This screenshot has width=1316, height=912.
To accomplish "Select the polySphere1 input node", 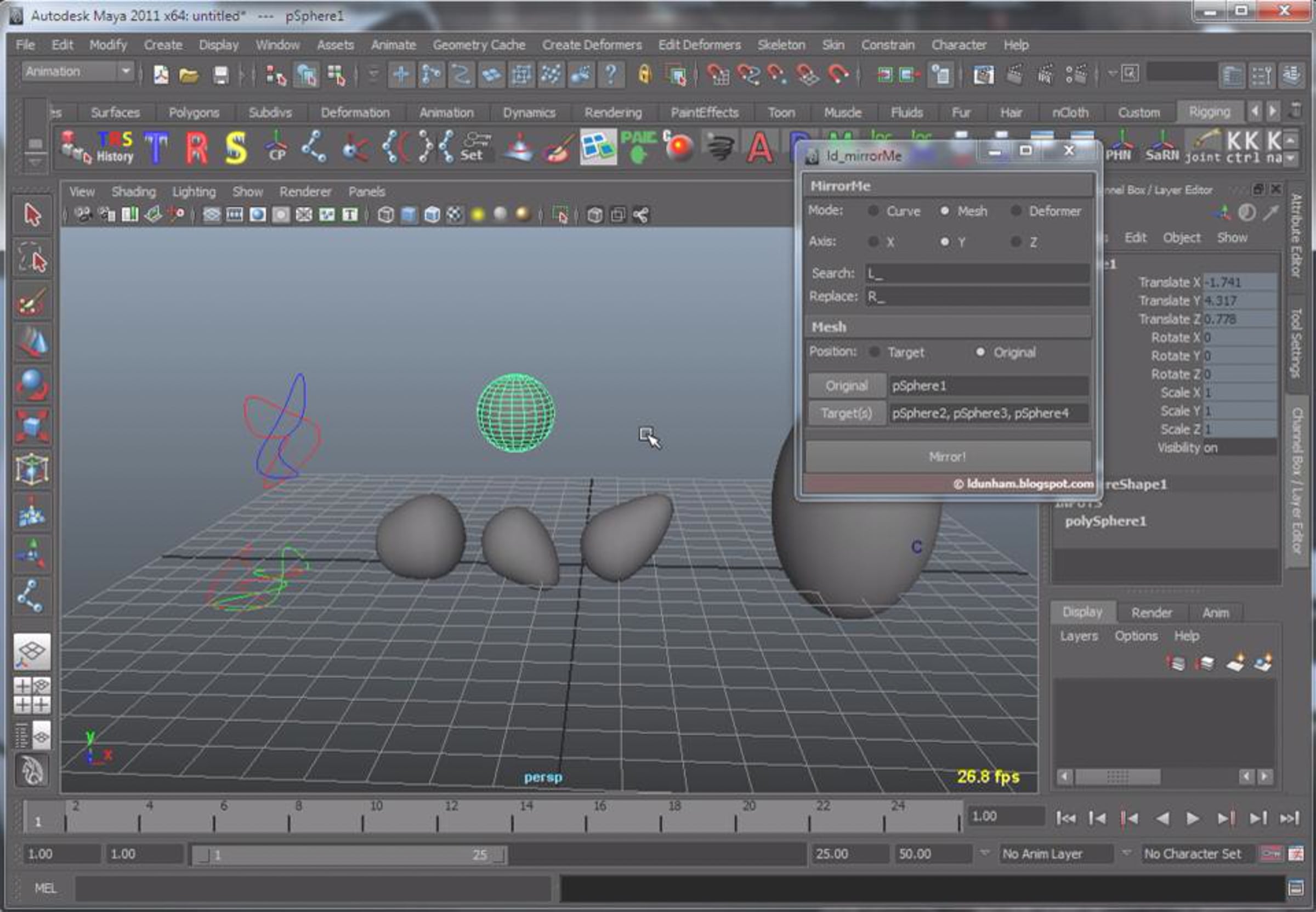I will click(x=1105, y=521).
